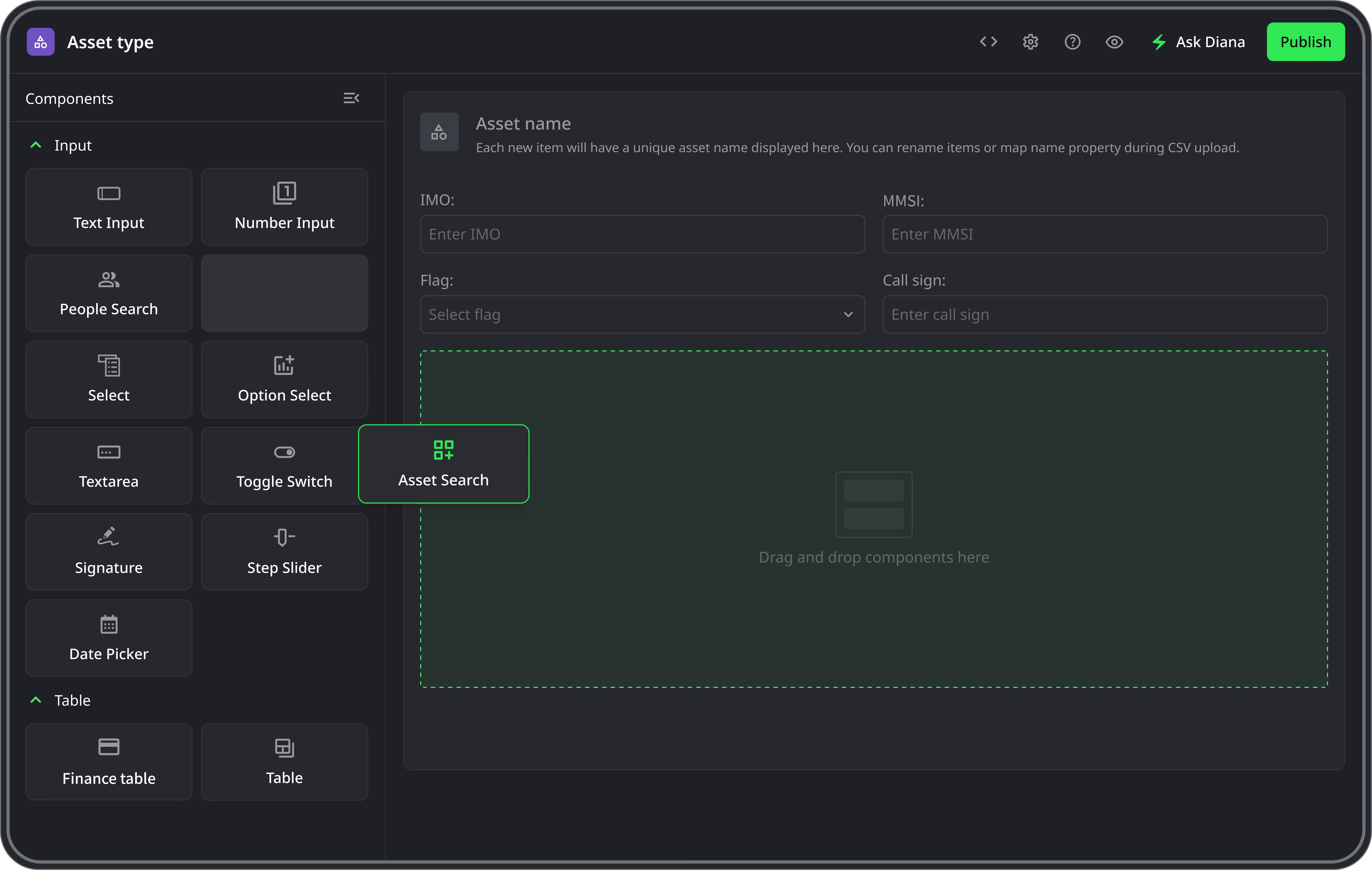Click into the Enter MMSI field
This screenshot has width=1372, height=870.
click(1105, 234)
